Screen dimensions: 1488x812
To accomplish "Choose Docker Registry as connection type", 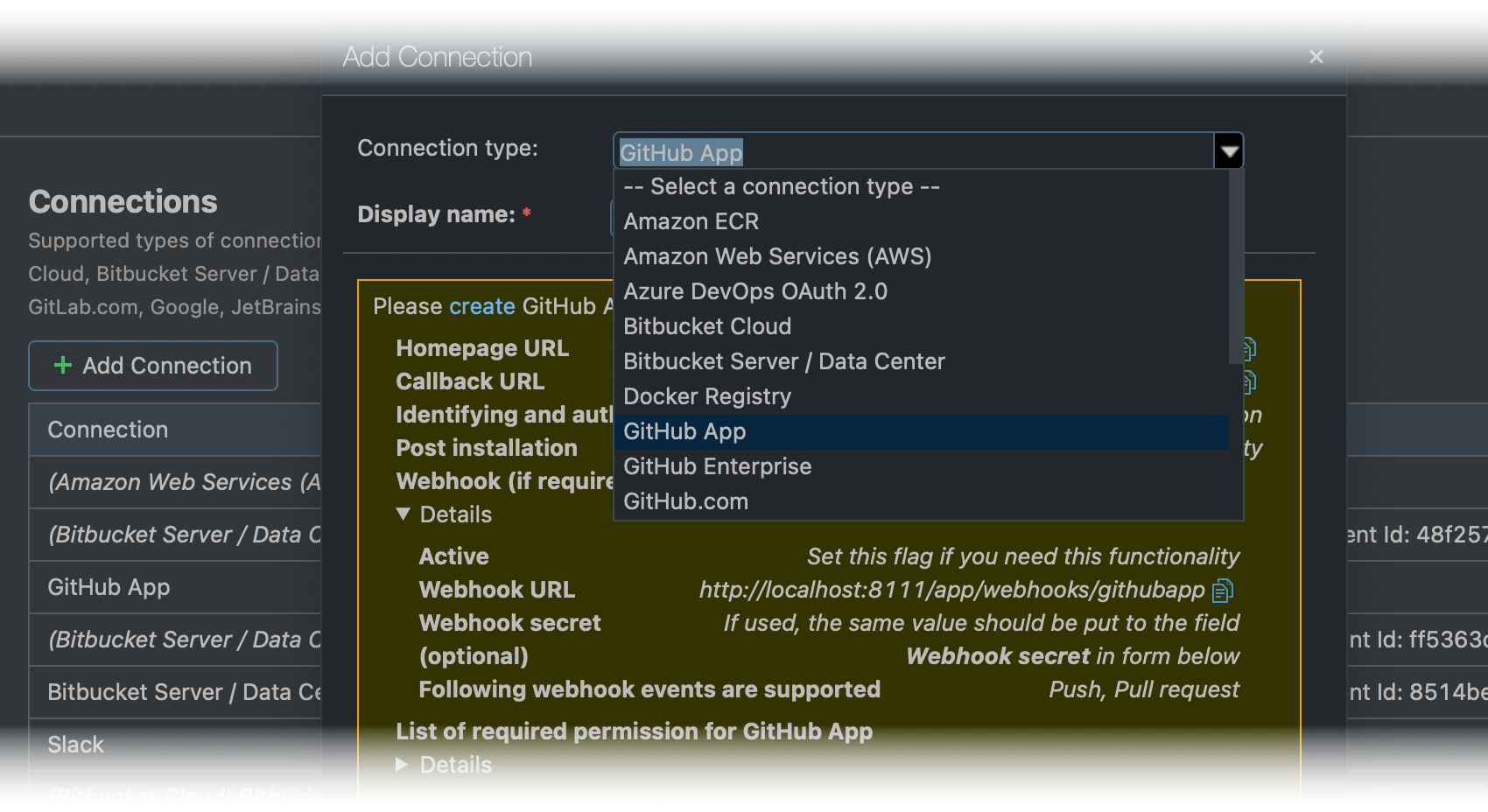I will click(706, 396).
